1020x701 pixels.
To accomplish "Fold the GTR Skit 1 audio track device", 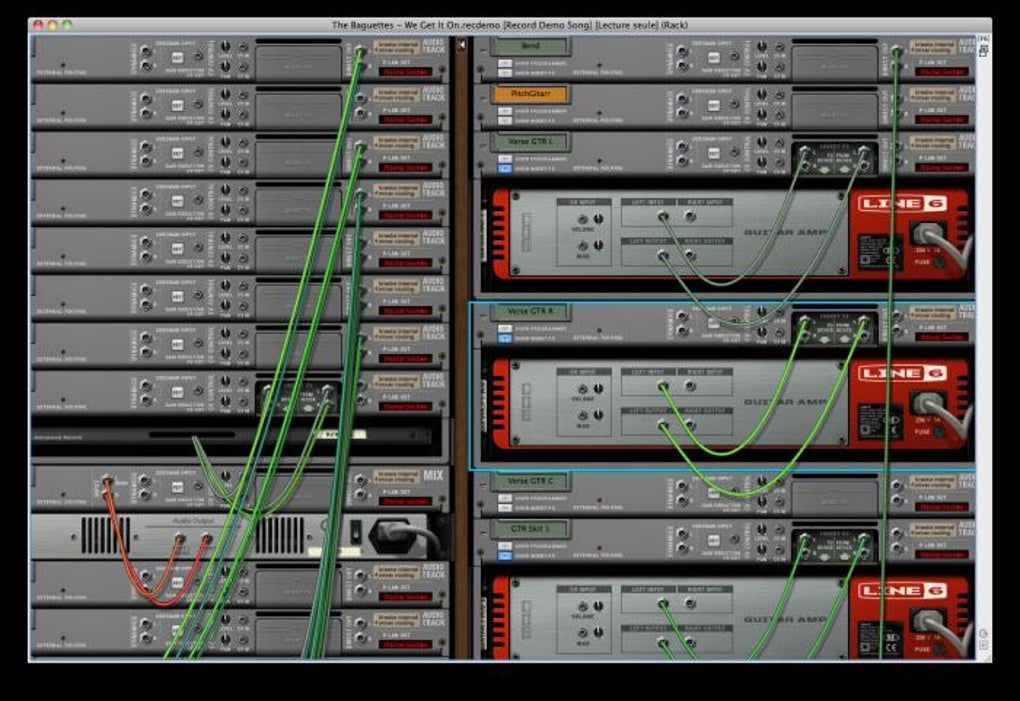I will click(x=483, y=533).
